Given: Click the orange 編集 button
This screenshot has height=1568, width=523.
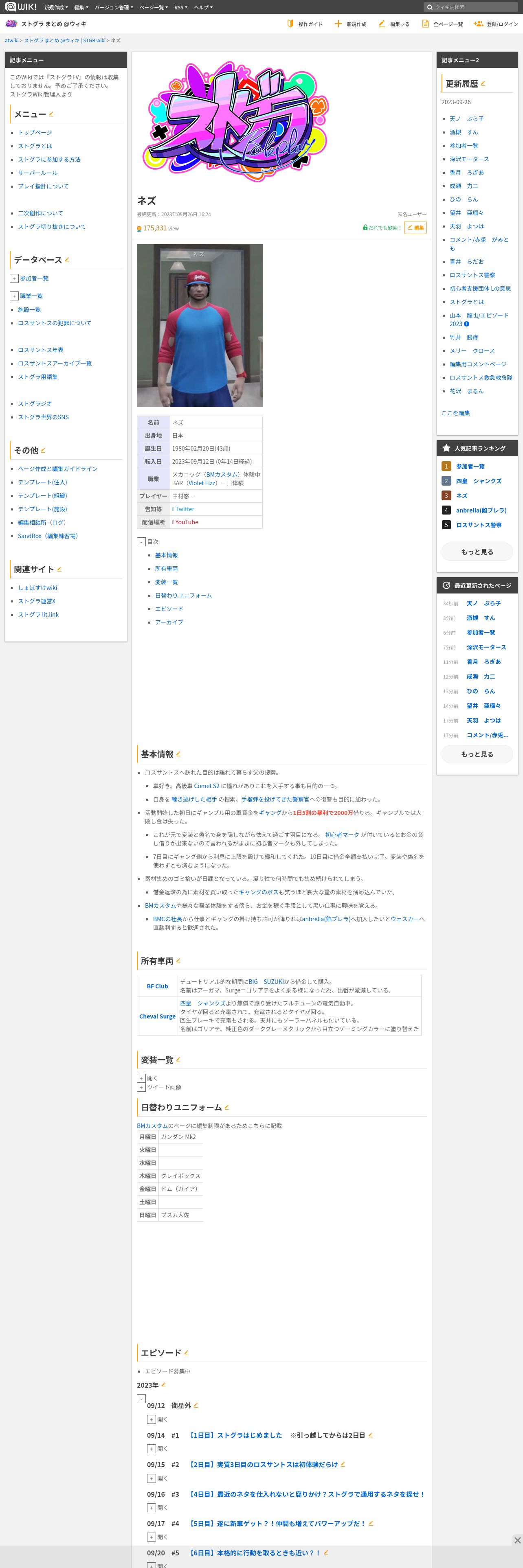Looking at the screenshot, I should click(x=415, y=228).
